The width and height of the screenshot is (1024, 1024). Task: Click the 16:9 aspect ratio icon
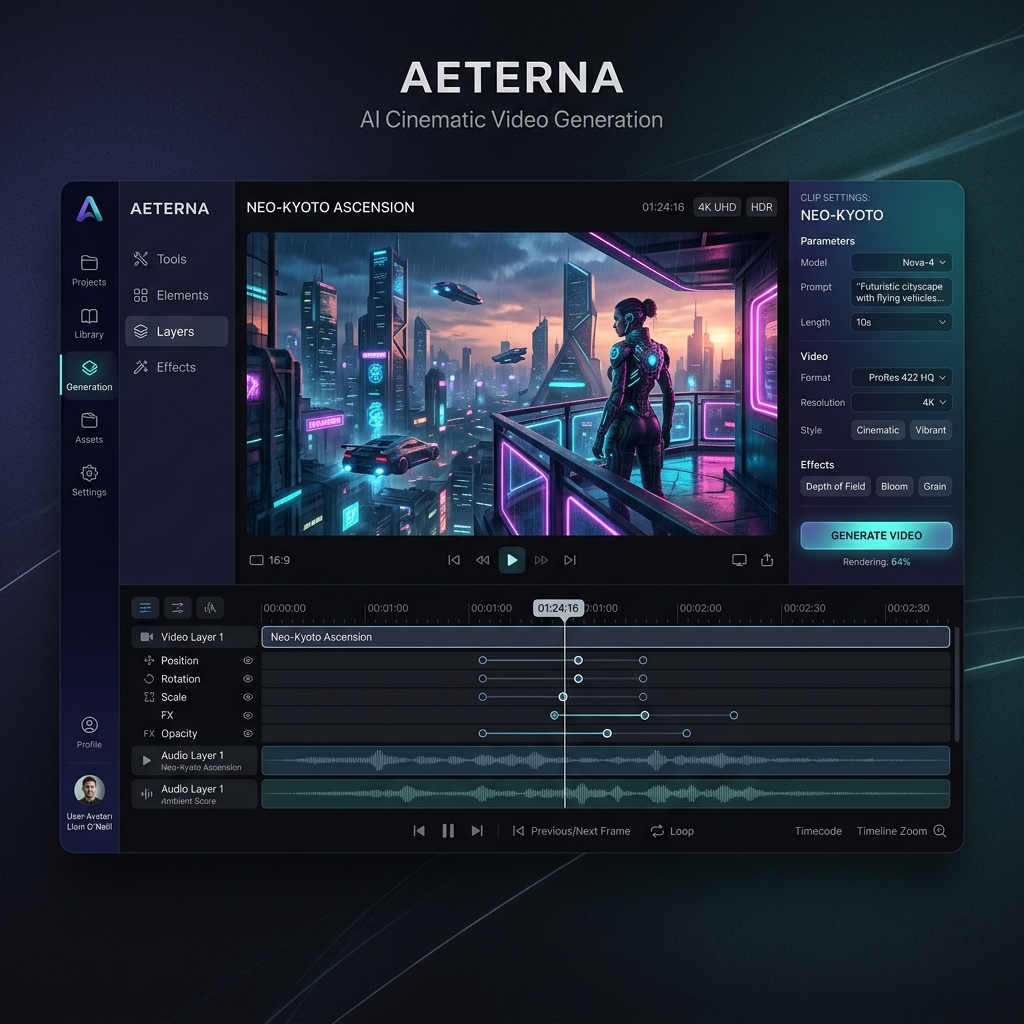[257, 560]
